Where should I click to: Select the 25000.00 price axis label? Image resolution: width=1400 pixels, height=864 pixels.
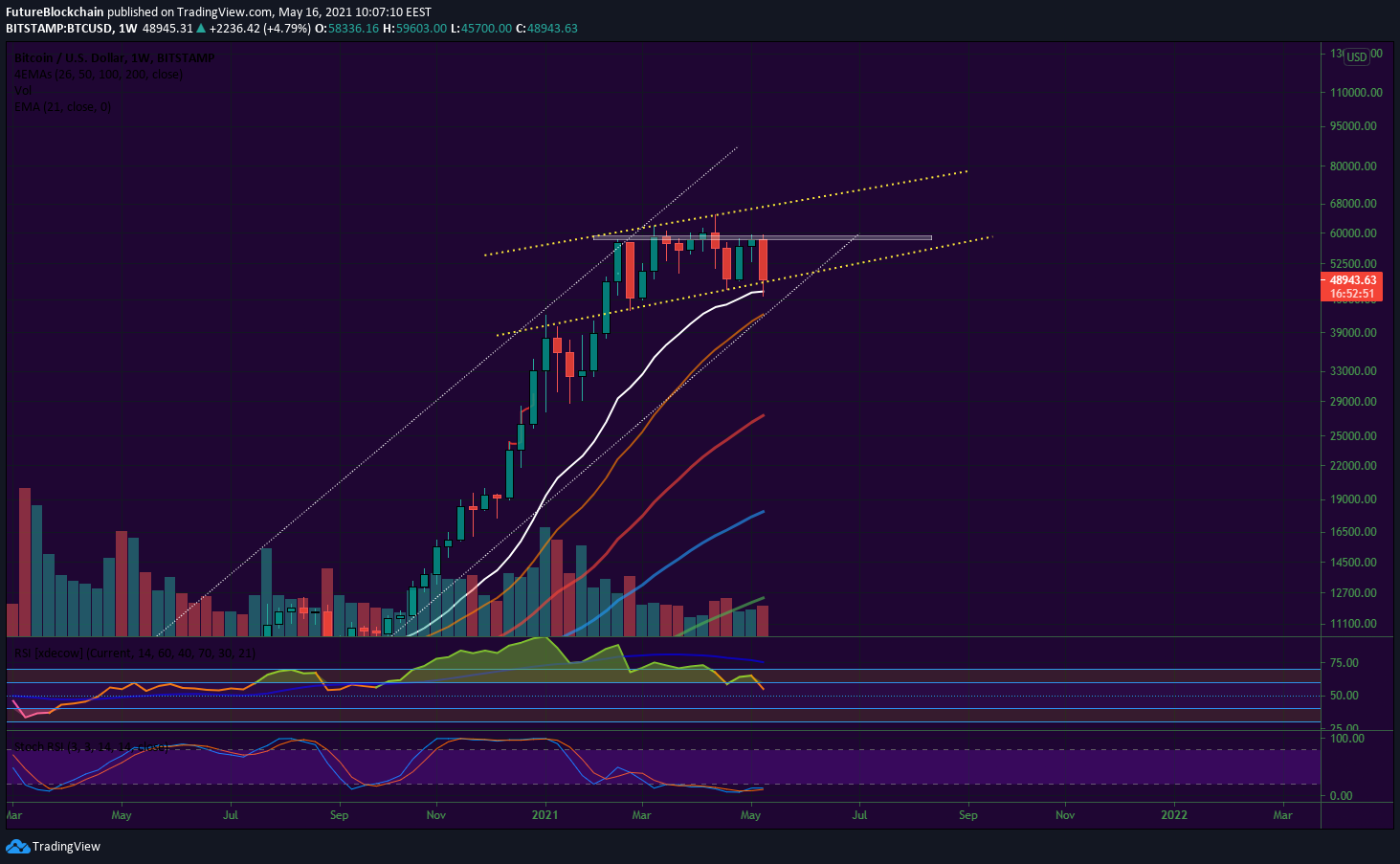click(x=1353, y=436)
